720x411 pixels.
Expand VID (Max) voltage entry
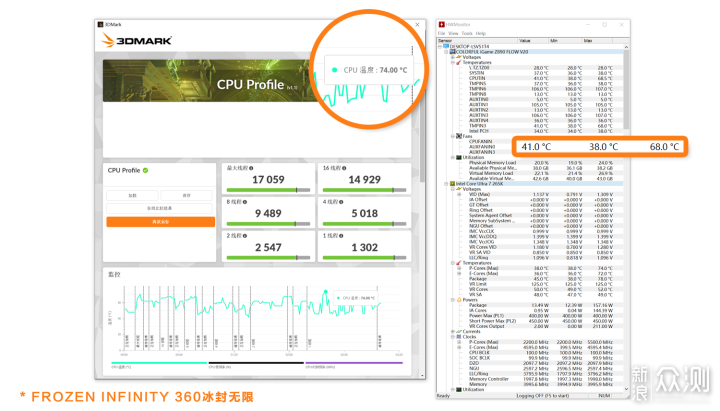pyautogui.click(x=459, y=194)
